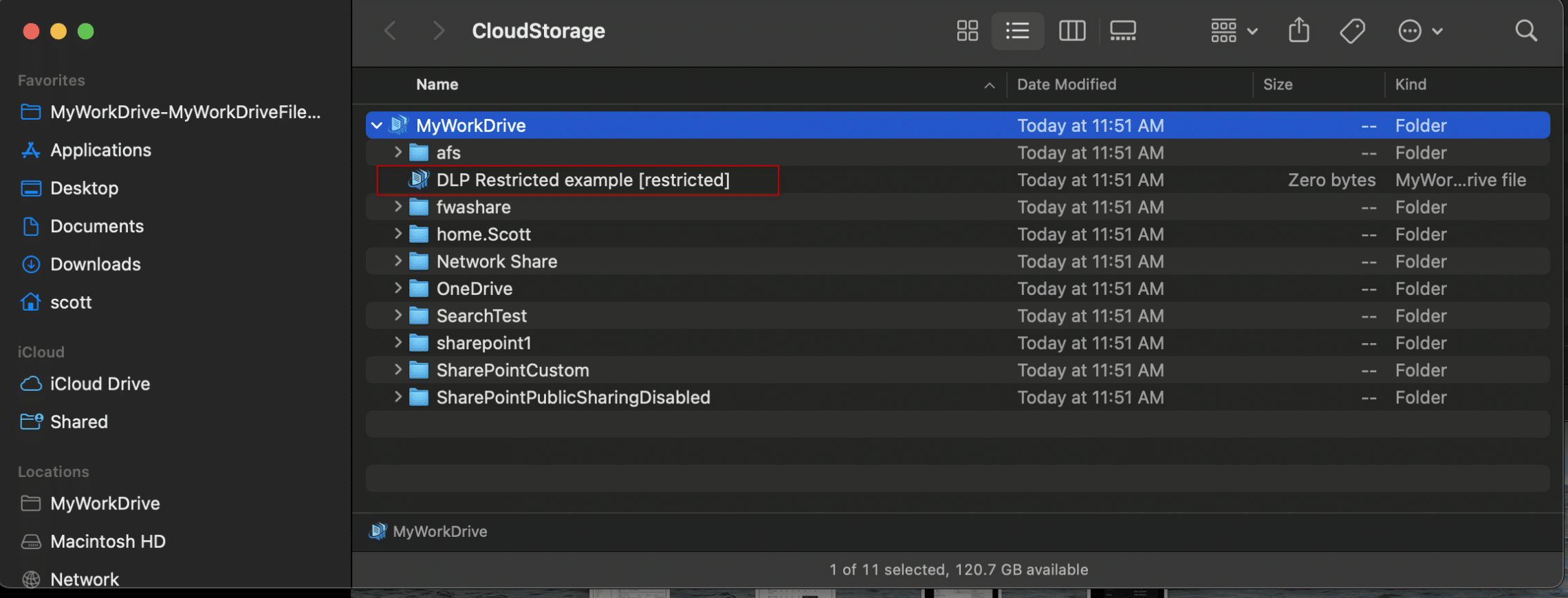Open the More actions ellipsis menu
The image size is (1568, 598).
1419,31
